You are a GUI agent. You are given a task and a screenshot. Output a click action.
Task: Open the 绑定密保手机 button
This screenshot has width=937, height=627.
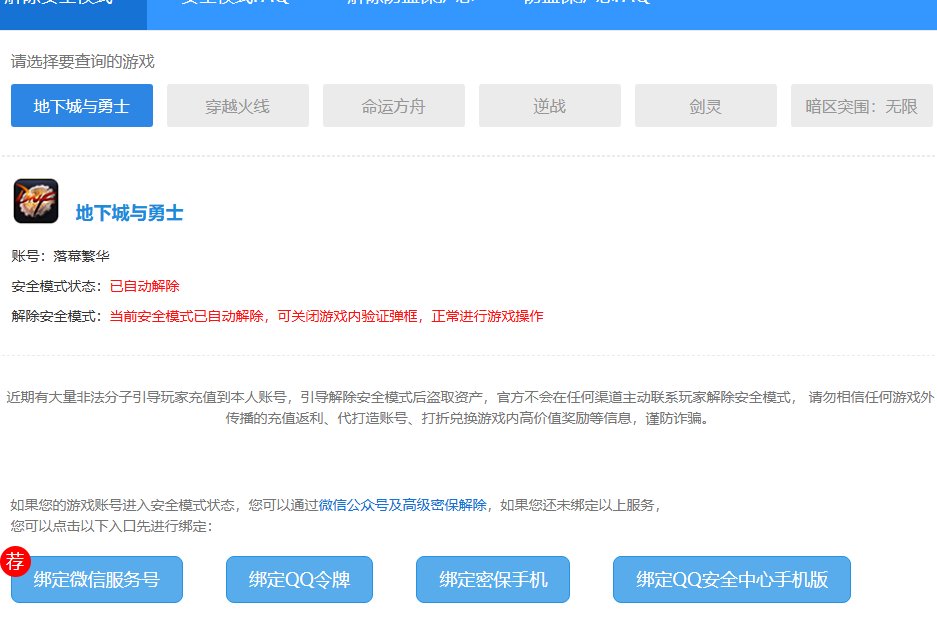493,579
